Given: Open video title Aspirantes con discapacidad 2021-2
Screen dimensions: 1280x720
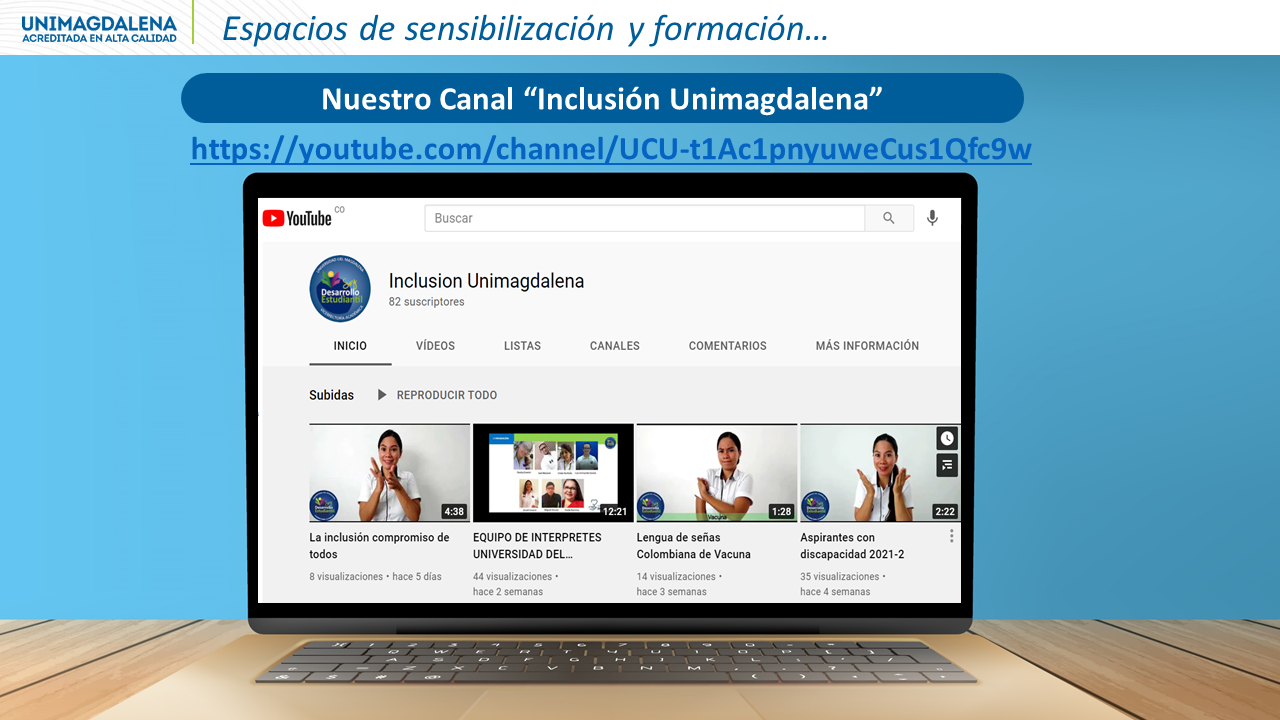Looking at the screenshot, I should [852, 546].
